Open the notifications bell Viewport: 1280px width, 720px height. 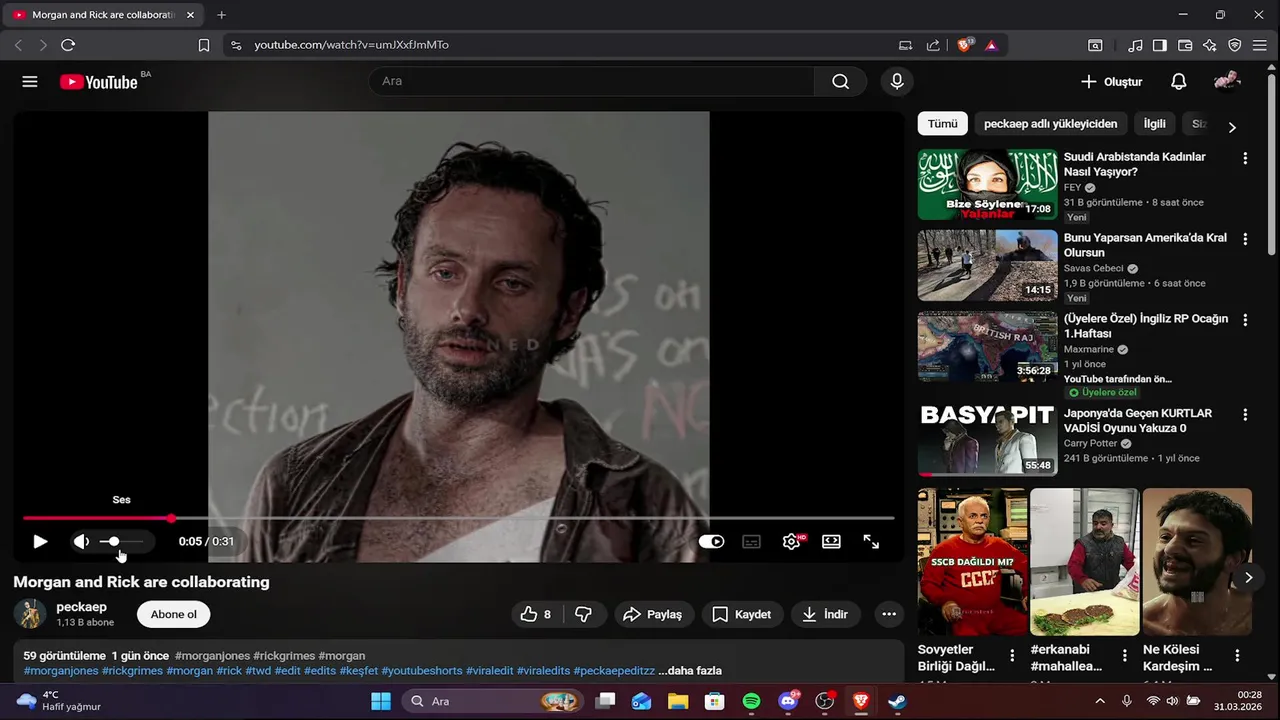[1179, 82]
